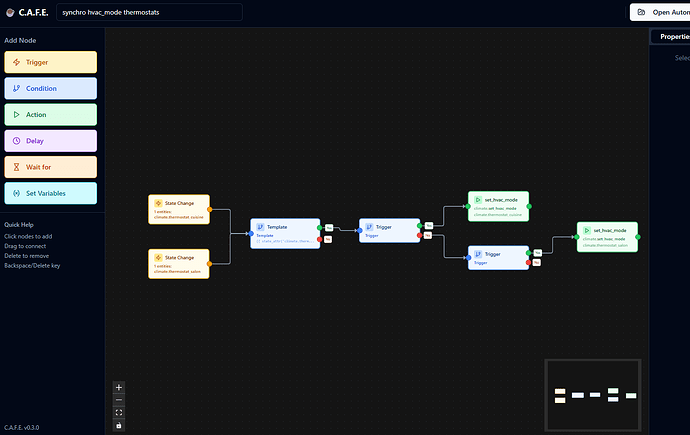Screen dimensions: 690x435
Task: Select the set_hvac_mode thermostat_cuisine action node
Action: (x=498, y=206)
